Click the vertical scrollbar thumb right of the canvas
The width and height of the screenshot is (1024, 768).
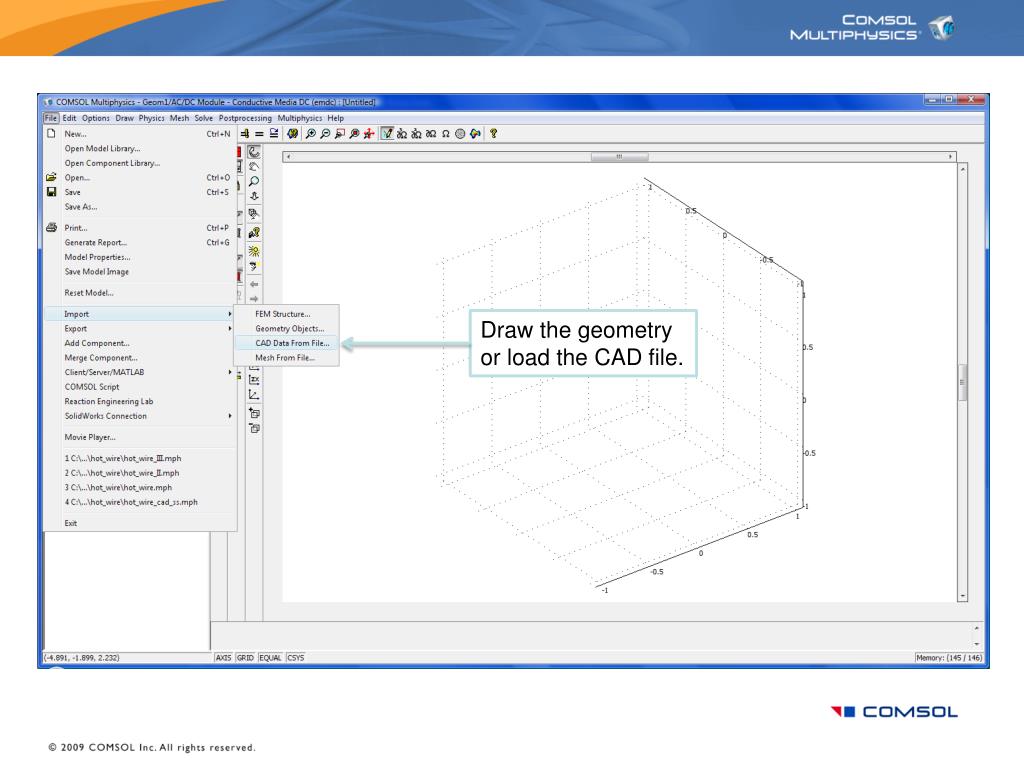(962, 382)
